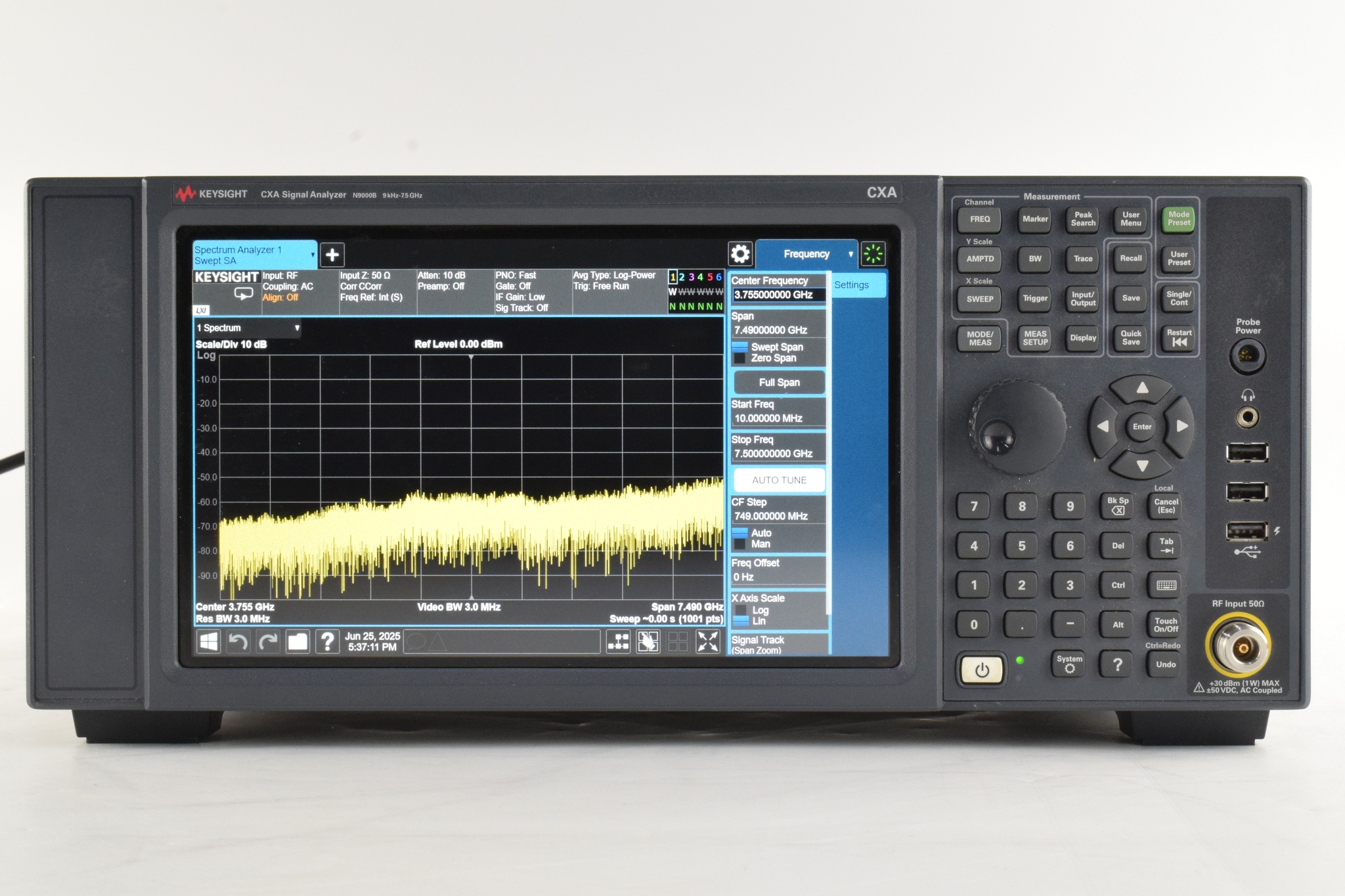1345x896 pixels.
Task: Set CF Step to Auto
Action: [753, 532]
